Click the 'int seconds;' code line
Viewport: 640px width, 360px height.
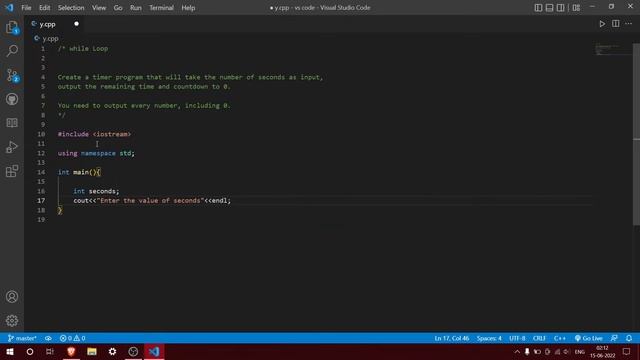pyautogui.click(x=96, y=191)
